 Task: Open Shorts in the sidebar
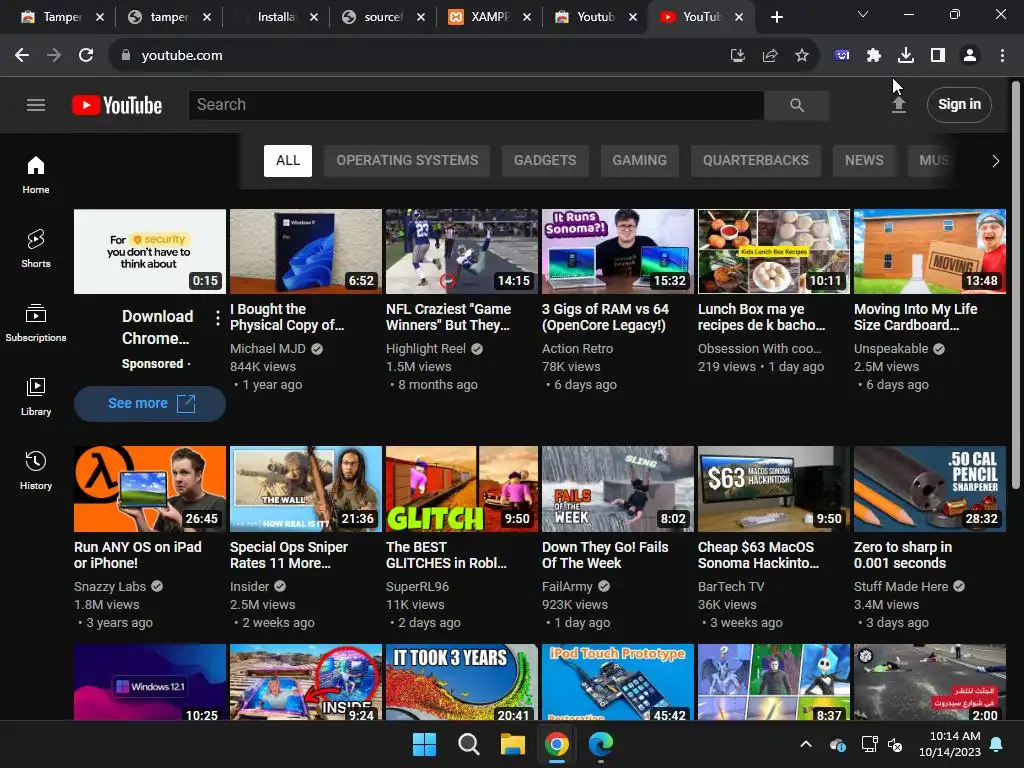[x=36, y=248]
